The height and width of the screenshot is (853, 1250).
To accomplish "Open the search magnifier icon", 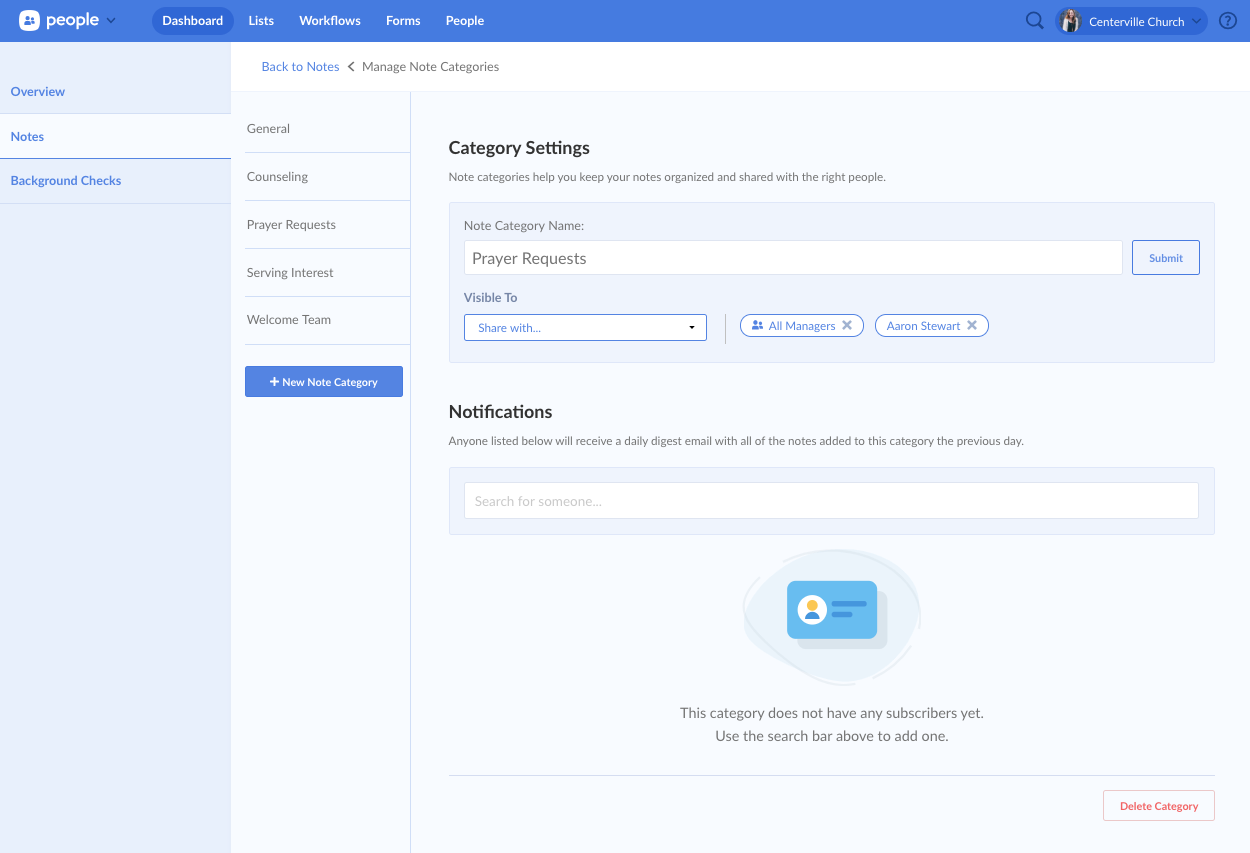I will click(1035, 21).
